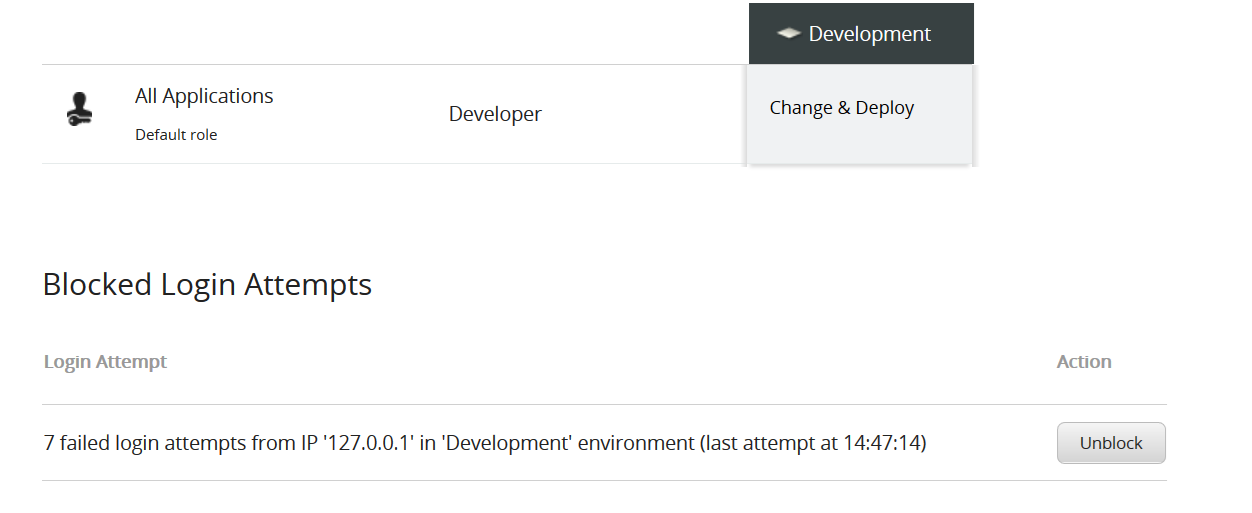Viewport: 1252px width, 513px height.
Task: Select the Developer role name
Action: (495, 114)
